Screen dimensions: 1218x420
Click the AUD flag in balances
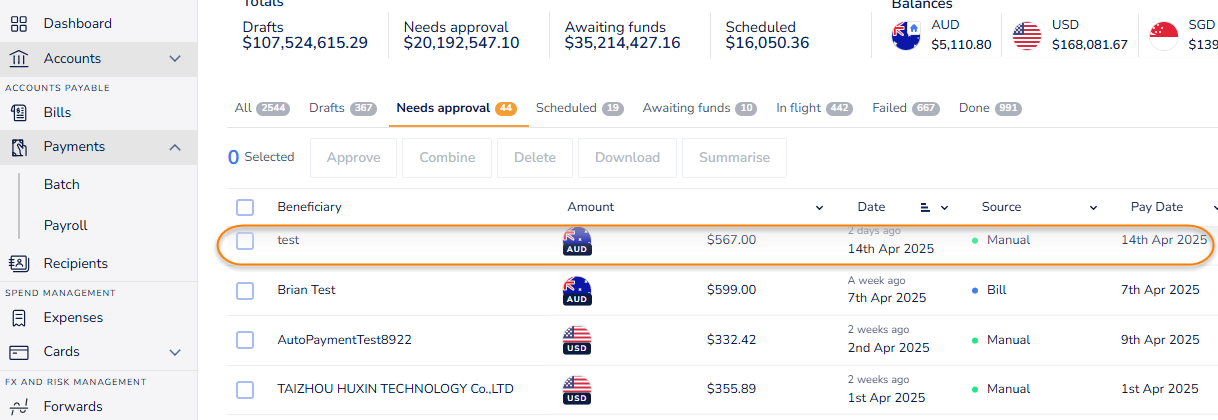pos(906,36)
